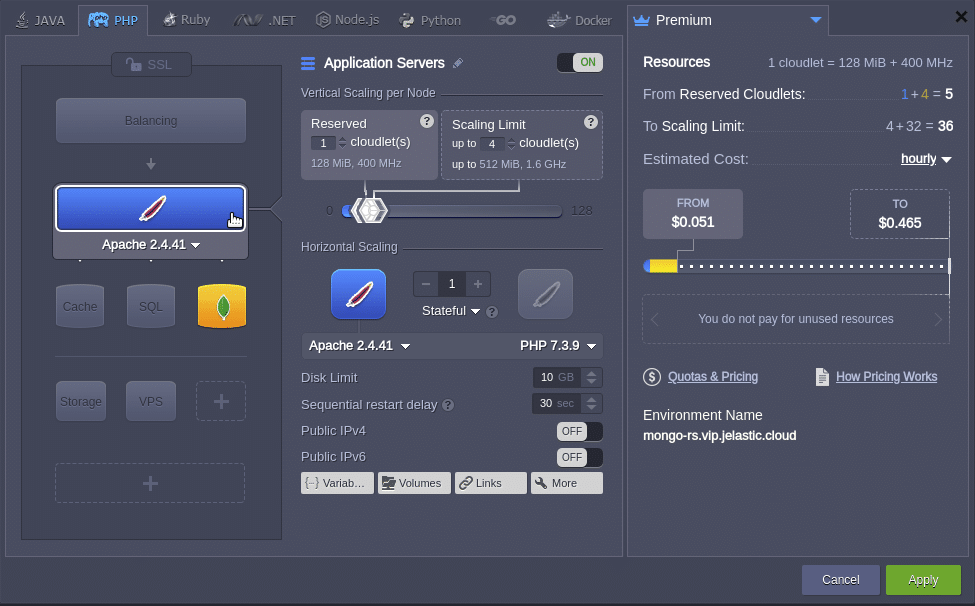Open the Volumes settings
This screenshot has width=975, height=606.
[x=414, y=483]
